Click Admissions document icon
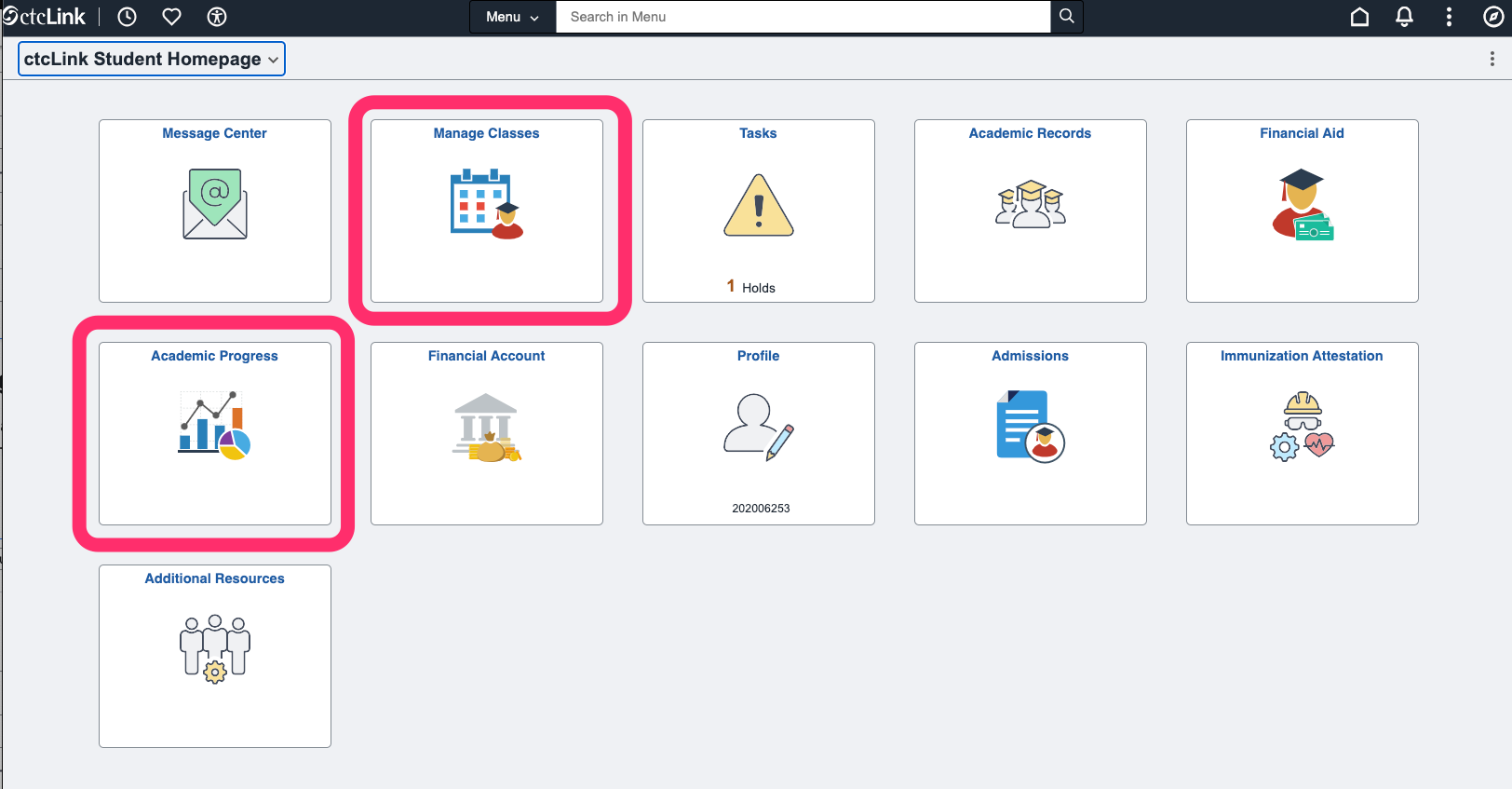Screen dimensions: 1512x789 pyautogui.click(x=1031, y=427)
